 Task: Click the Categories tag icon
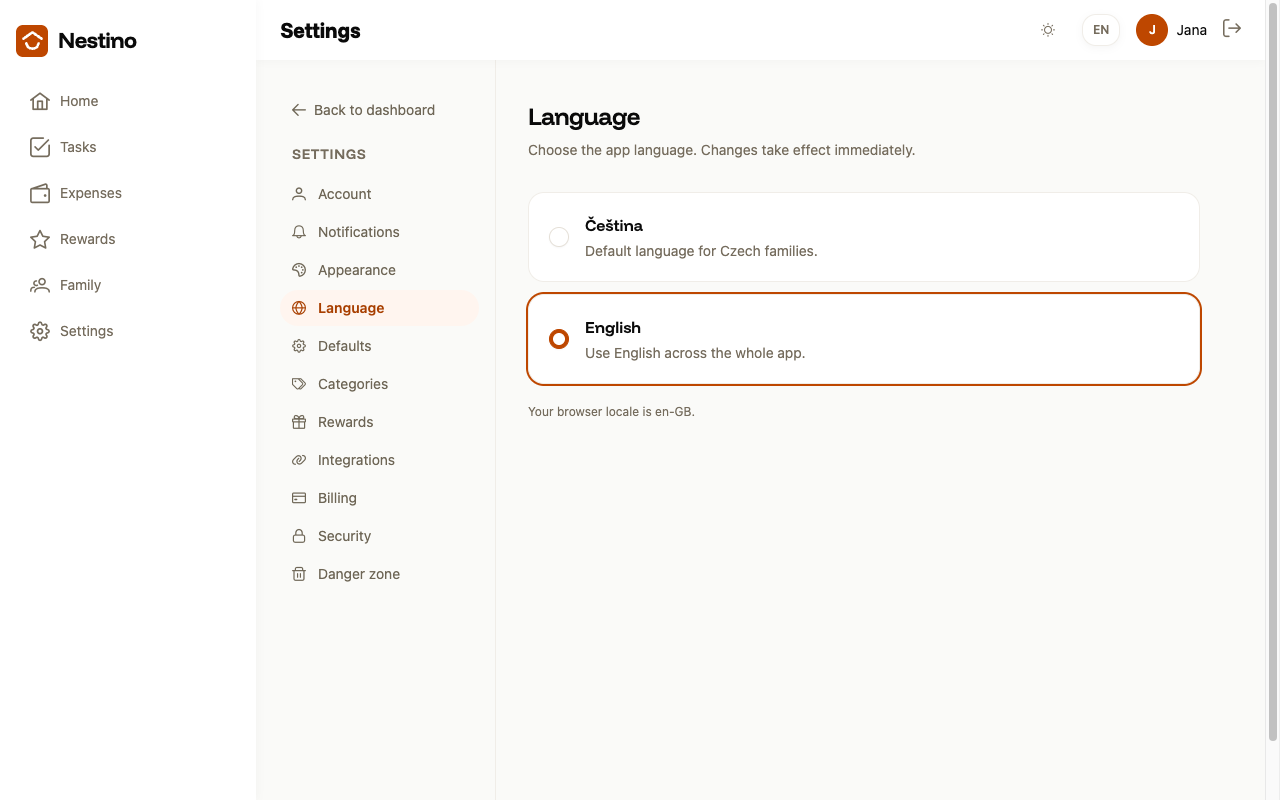coord(299,384)
